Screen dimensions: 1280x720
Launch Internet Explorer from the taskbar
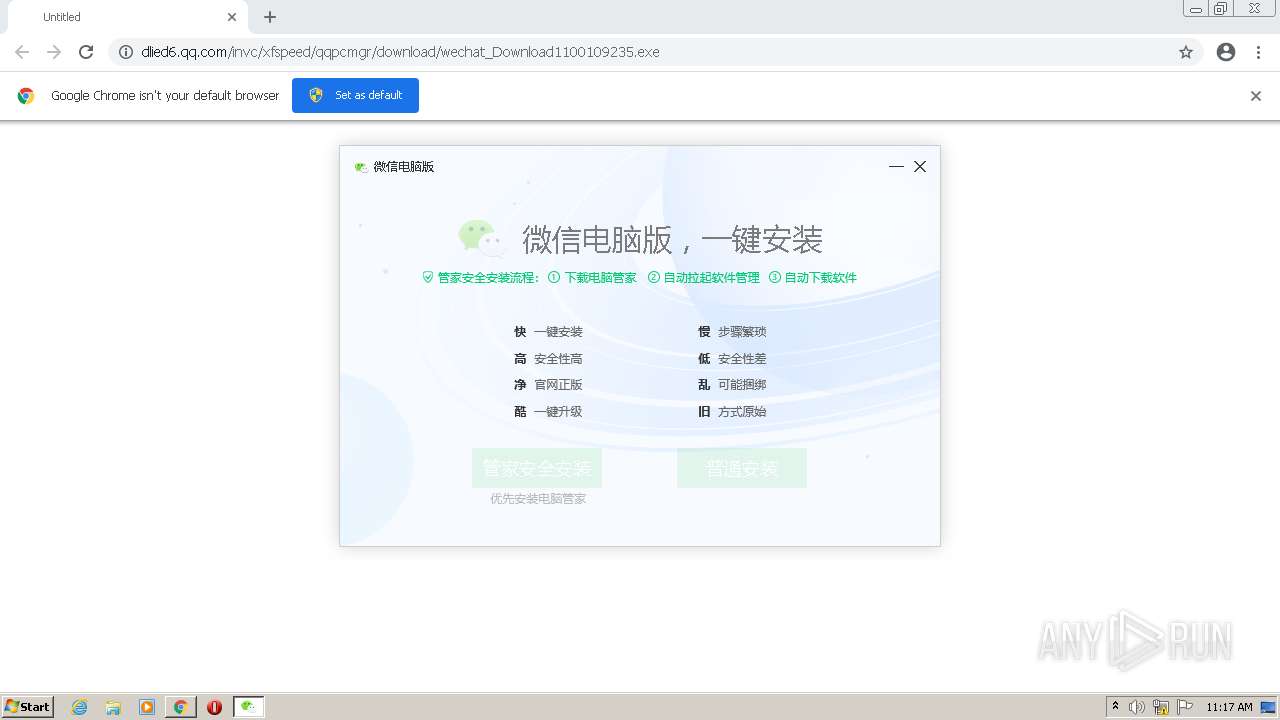(x=79, y=707)
